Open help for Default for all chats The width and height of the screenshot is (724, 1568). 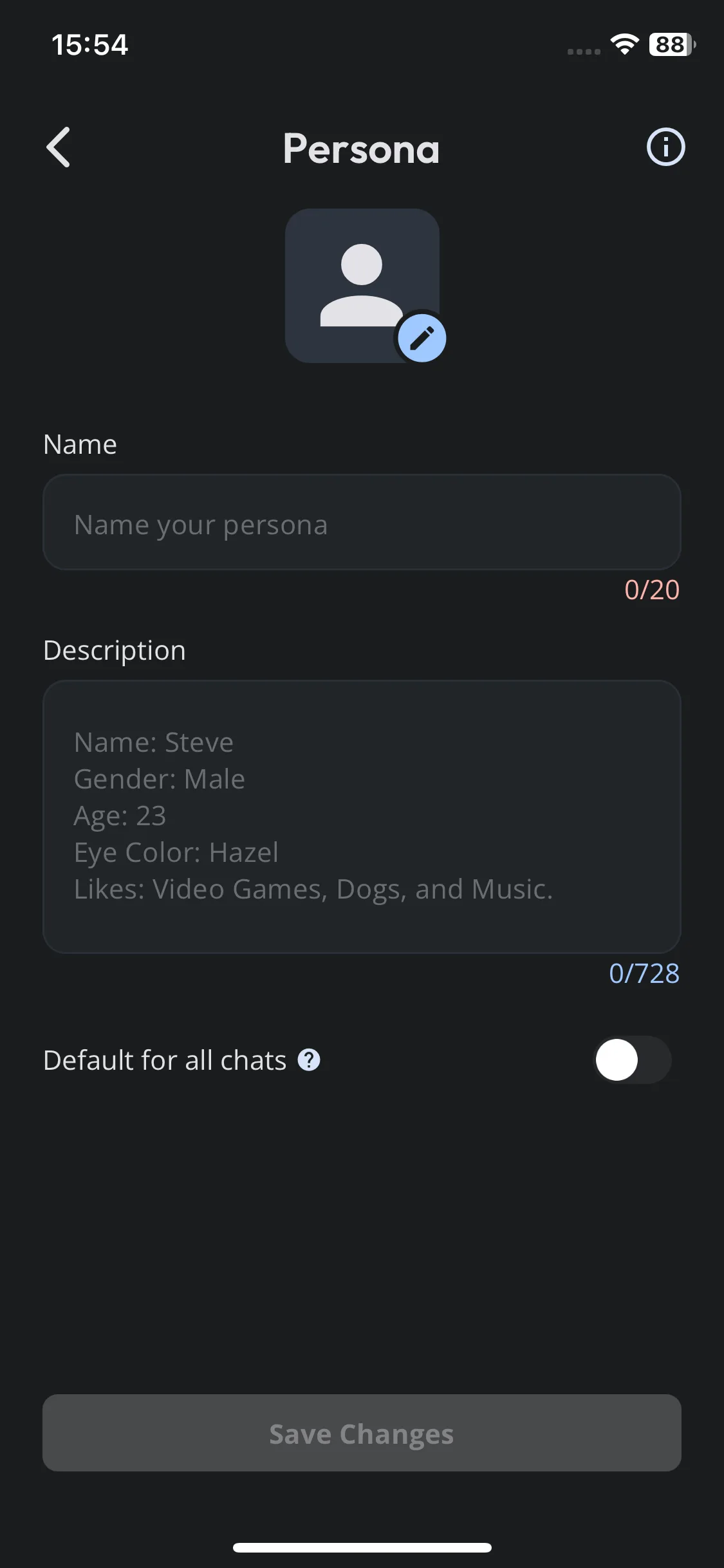click(x=309, y=1059)
